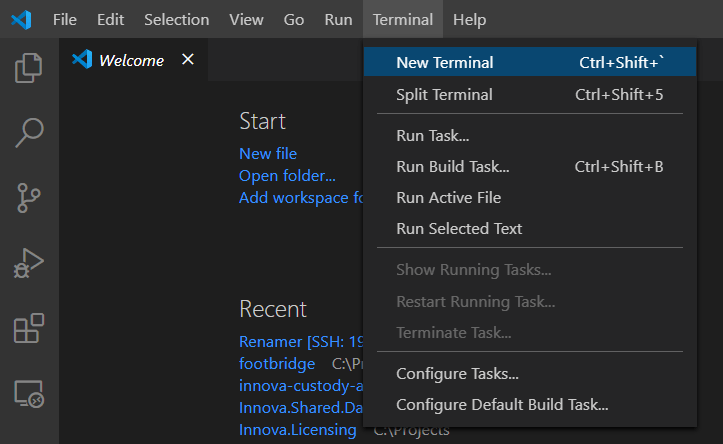The image size is (723, 444).
Task: Open recent project Innova.Licensing
Action: click(x=297, y=430)
